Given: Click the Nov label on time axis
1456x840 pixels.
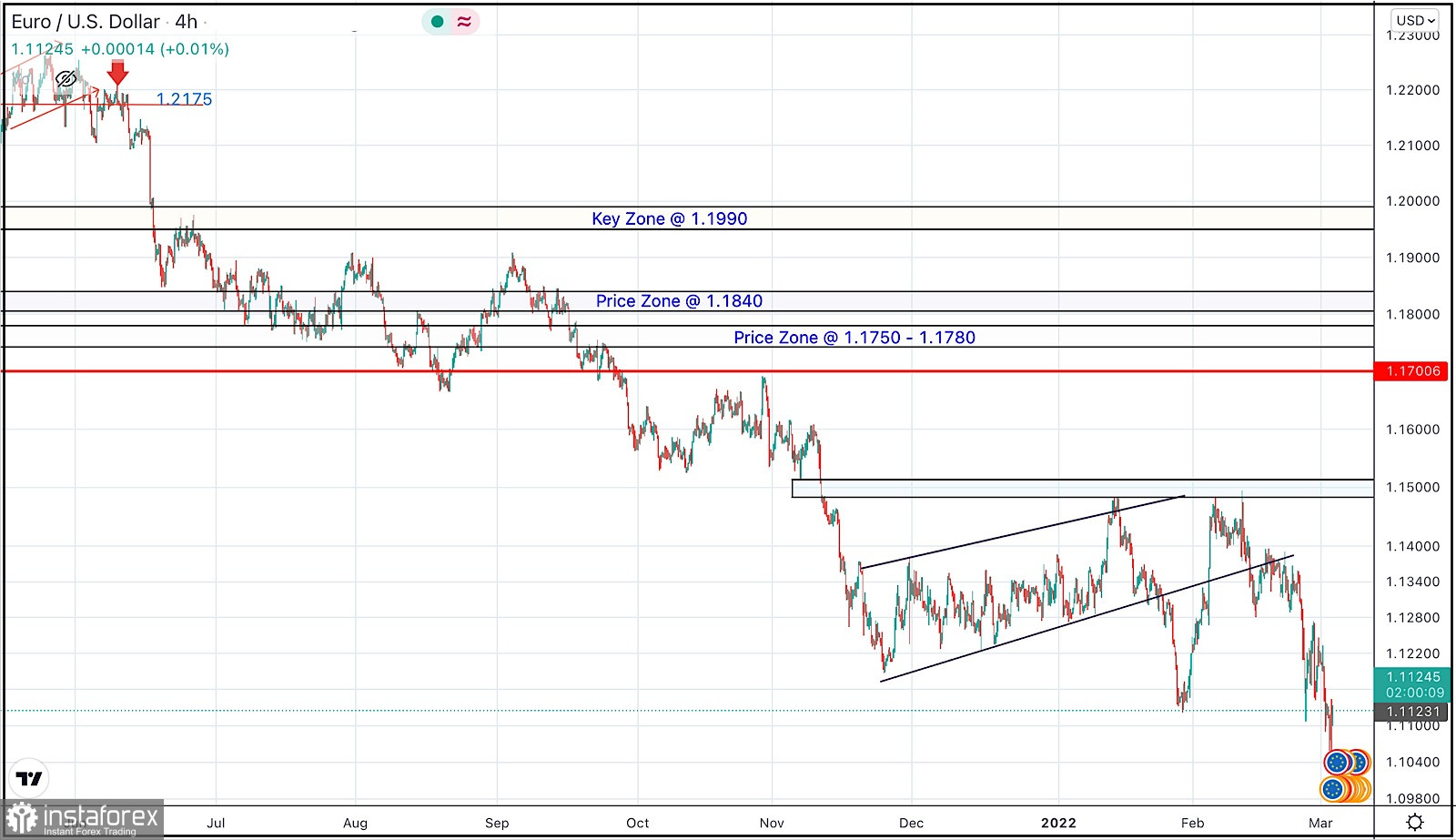Looking at the screenshot, I should pyautogui.click(x=772, y=823).
